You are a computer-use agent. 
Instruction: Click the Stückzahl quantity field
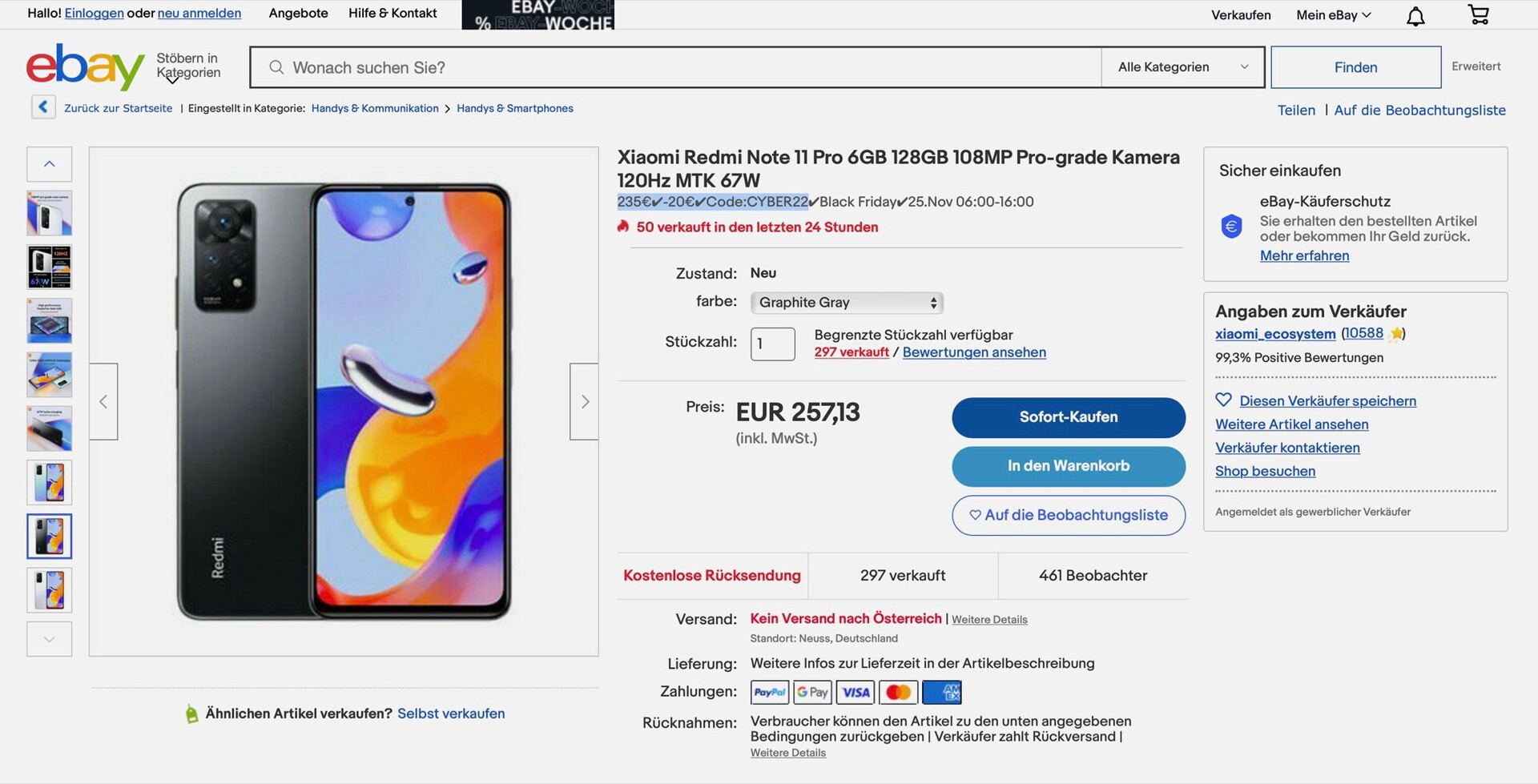click(x=772, y=344)
